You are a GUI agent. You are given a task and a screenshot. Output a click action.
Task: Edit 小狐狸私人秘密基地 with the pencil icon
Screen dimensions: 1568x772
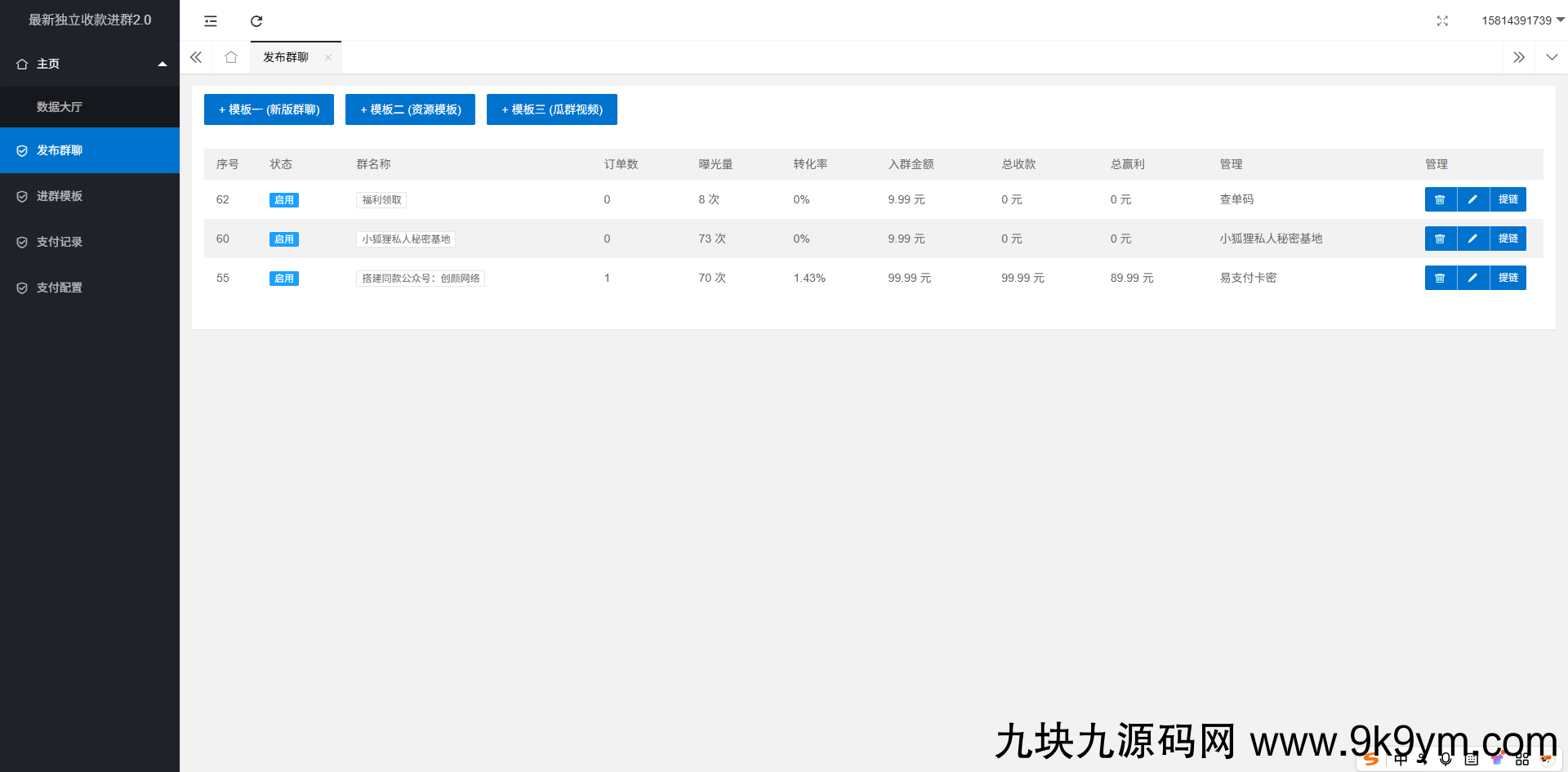(x=1472, y=239)
